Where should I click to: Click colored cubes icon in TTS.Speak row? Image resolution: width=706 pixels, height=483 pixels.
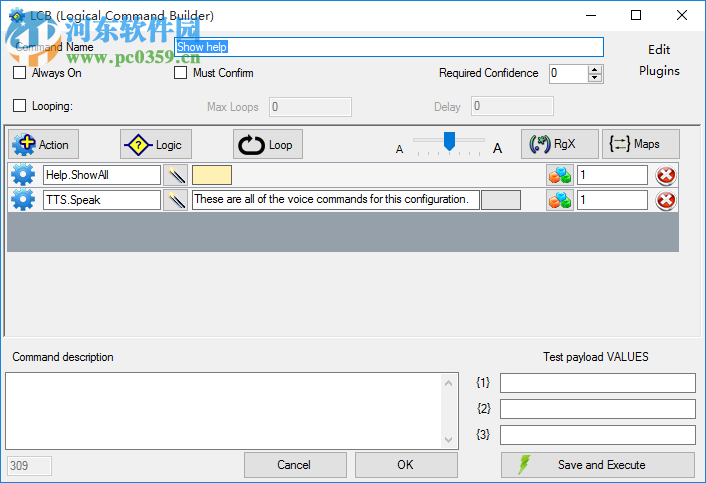point(560,200)
